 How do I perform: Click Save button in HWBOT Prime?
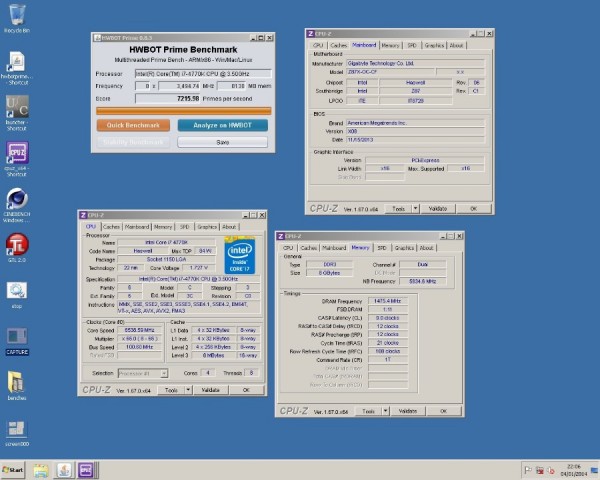(222, 142)
